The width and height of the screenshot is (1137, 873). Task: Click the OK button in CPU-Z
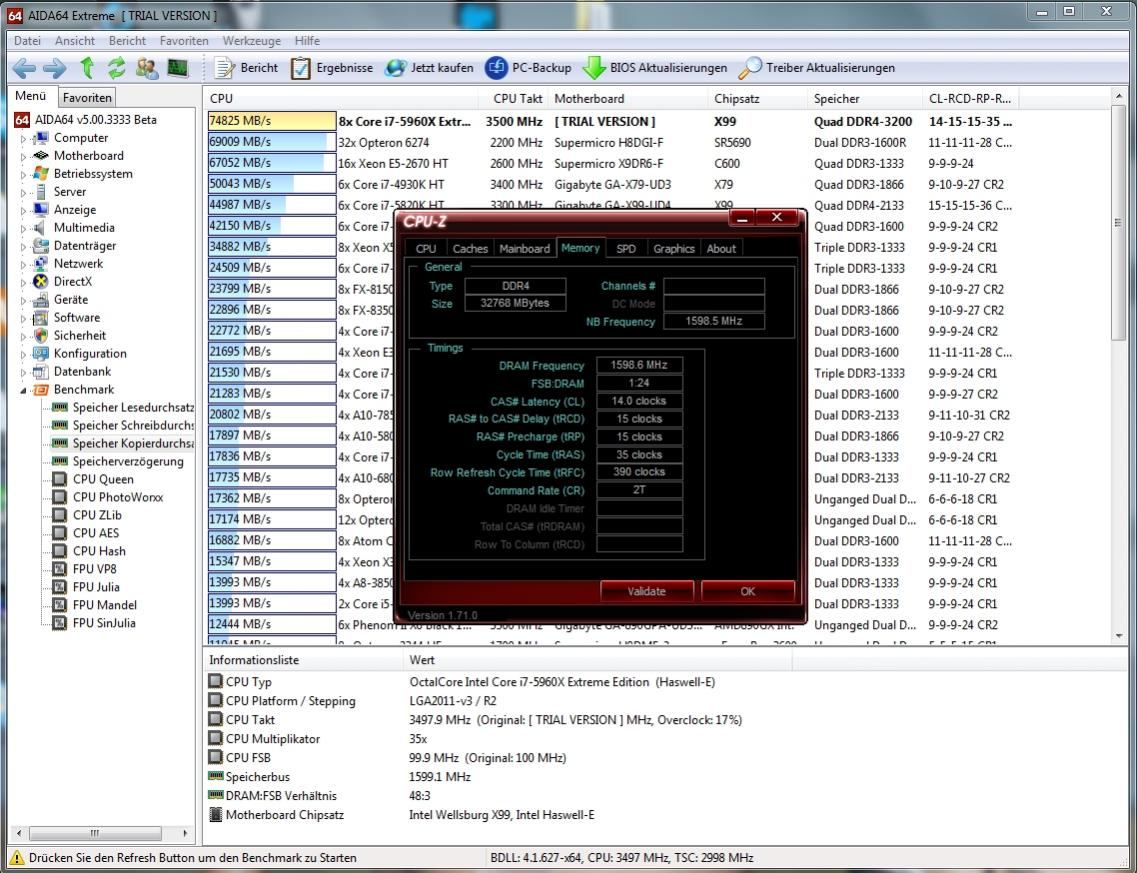pos(748,591)
